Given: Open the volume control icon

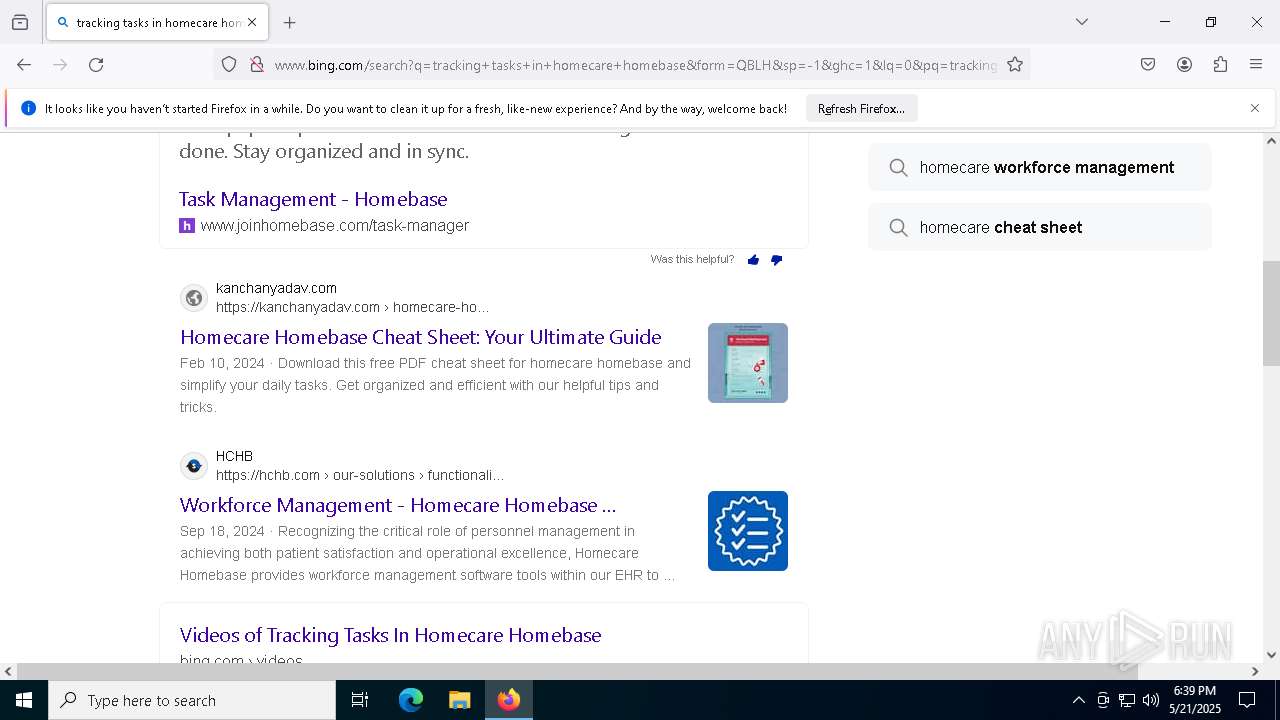Looking at the screenshot, I should (x=1151, y=700).
